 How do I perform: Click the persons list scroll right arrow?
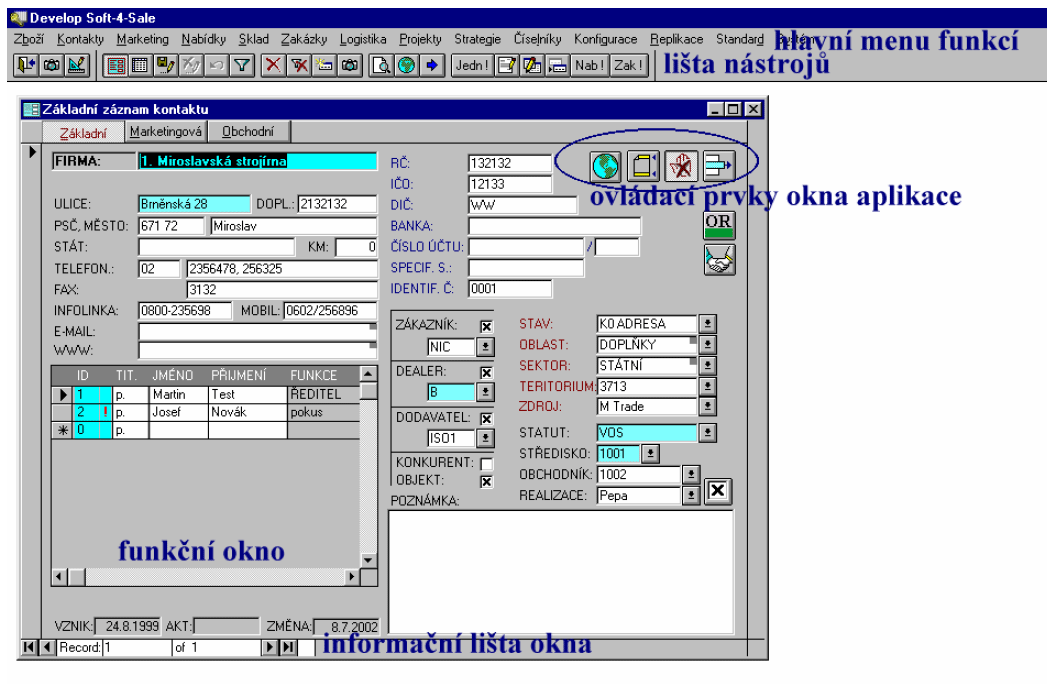pyautogui.click(x=352, y=576)
